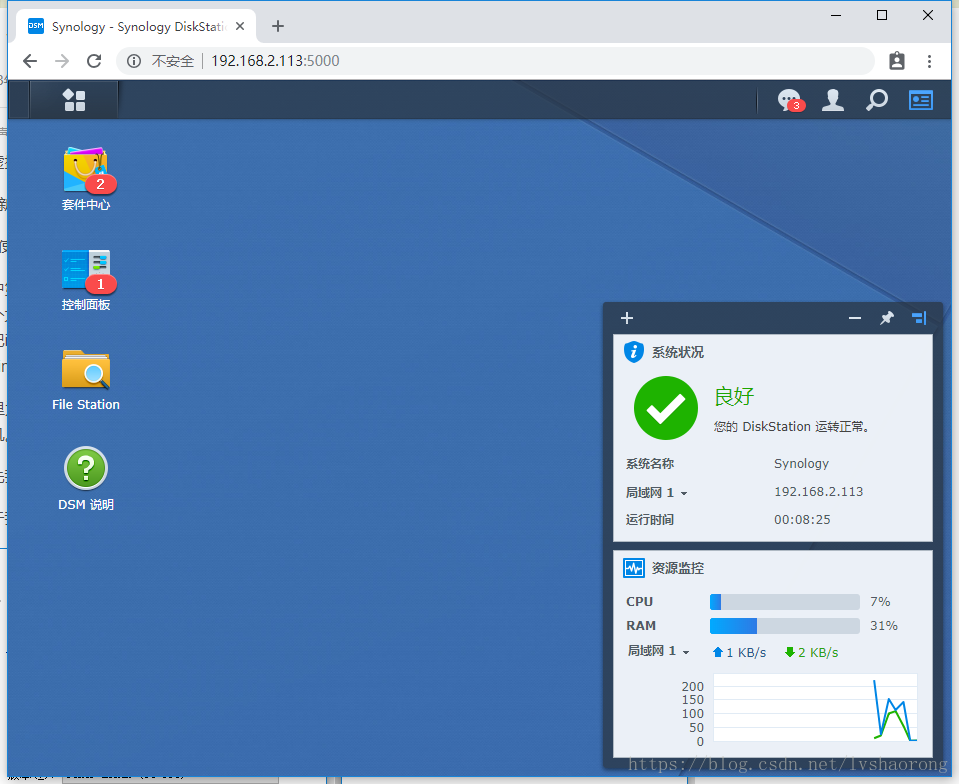
Task: Click the 运行时间 label
Action: click(x=650, y=520)
